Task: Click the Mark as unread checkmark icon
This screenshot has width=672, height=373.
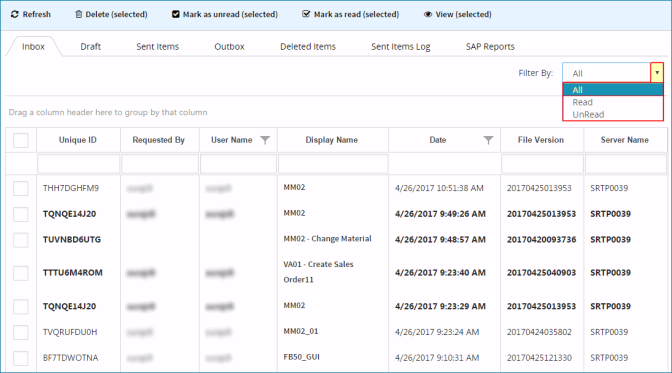Action: [x=176, y=14]
